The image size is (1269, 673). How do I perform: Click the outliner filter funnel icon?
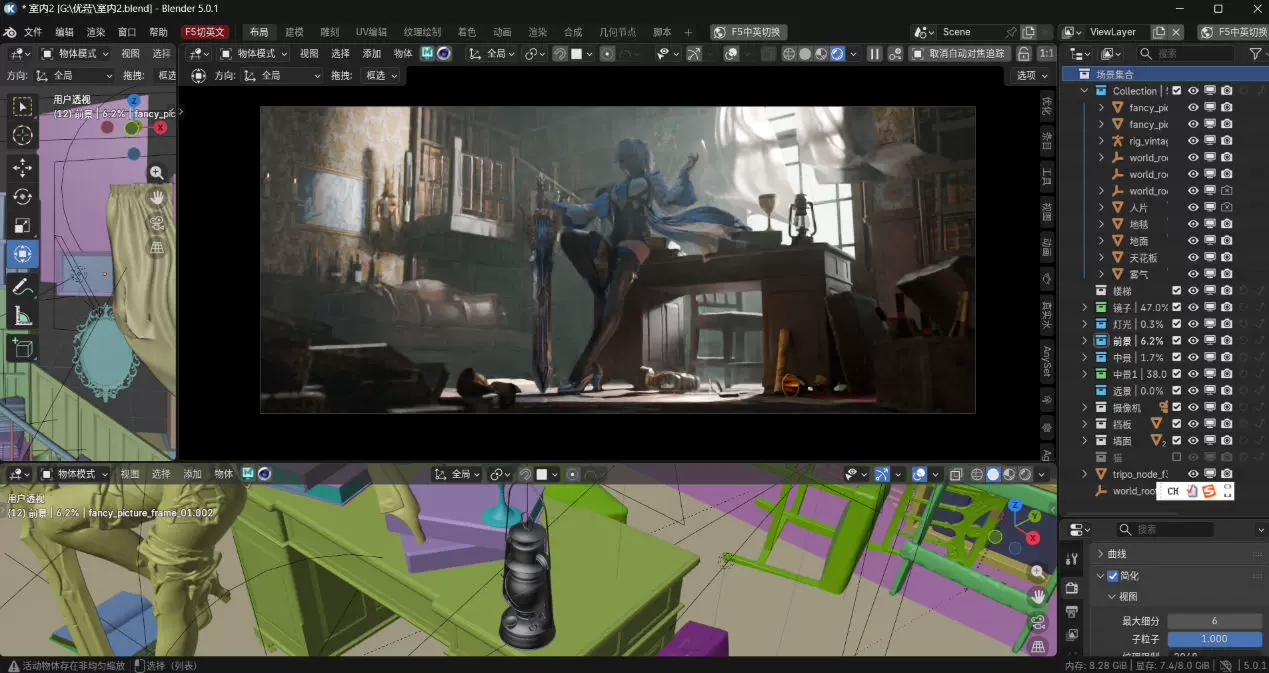coord(1255,53)
